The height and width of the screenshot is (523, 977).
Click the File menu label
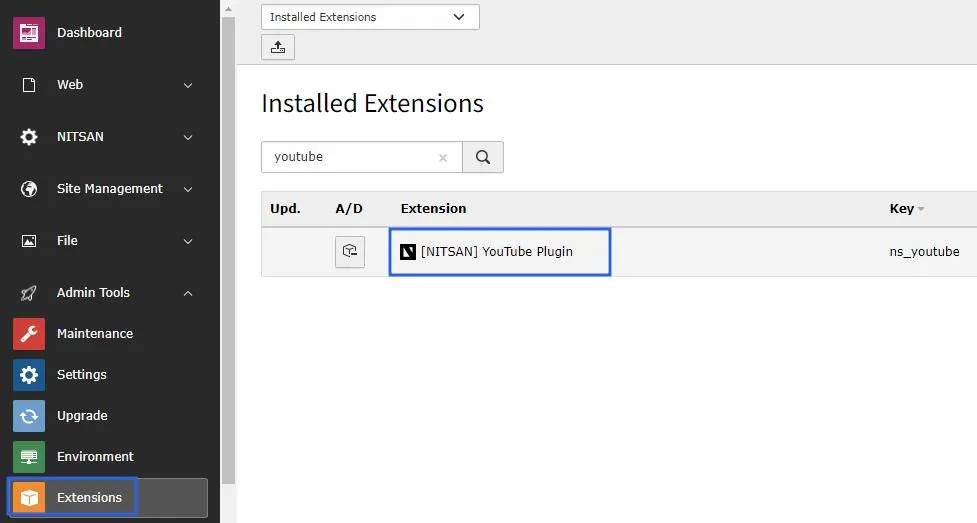click(x=67, y=241)
